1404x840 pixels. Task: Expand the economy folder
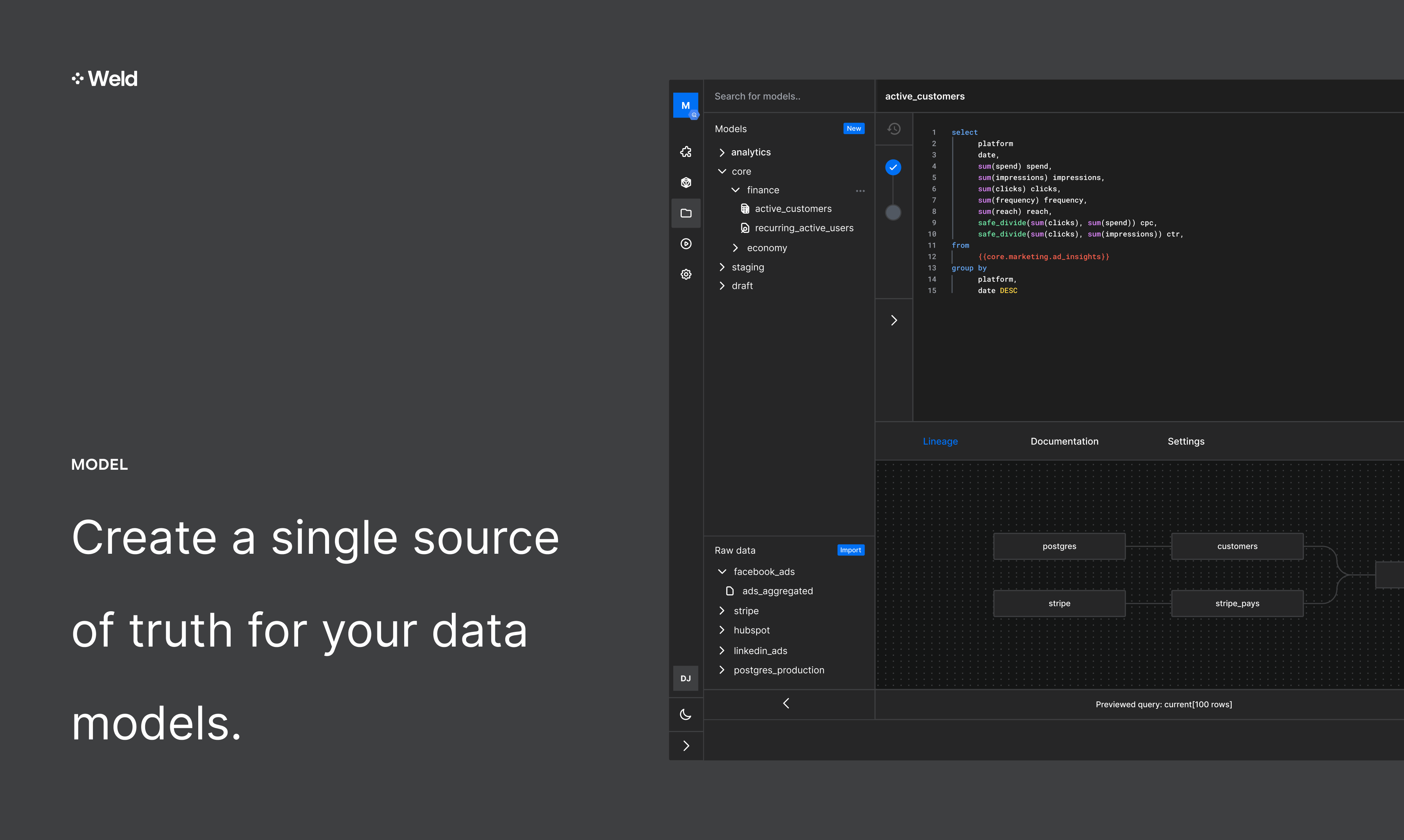click(736, 248)
